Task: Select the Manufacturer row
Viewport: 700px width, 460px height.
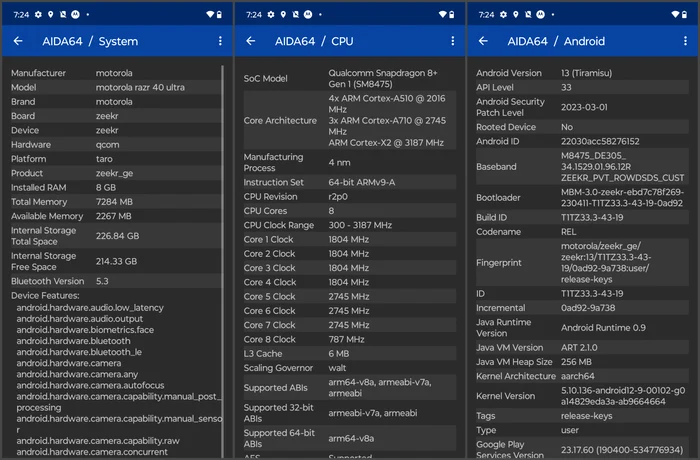Action: coord(116,73)
